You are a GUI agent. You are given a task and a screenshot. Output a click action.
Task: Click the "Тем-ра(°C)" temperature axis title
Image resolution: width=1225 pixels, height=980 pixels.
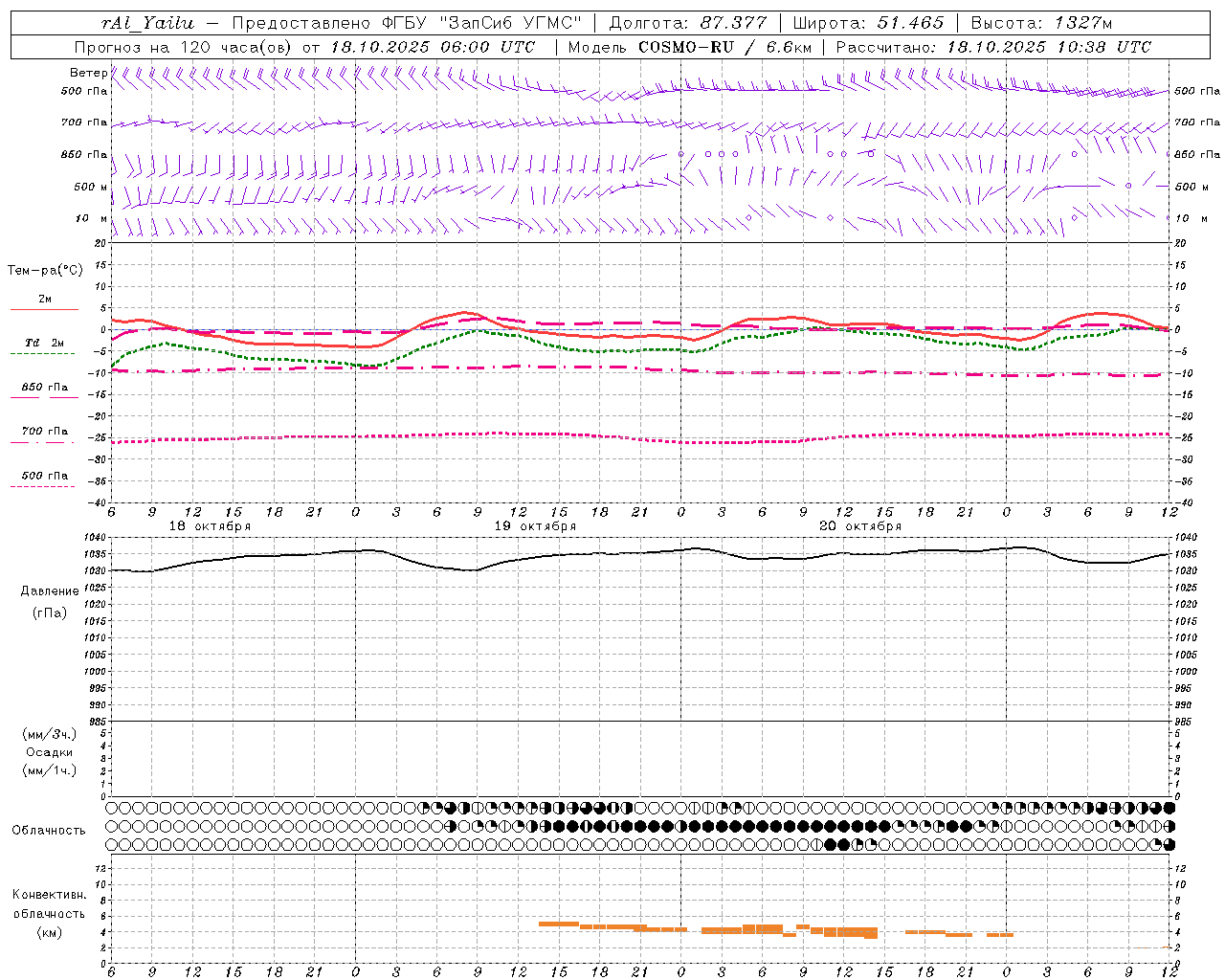pyautogui.click(x=45, y=270)
